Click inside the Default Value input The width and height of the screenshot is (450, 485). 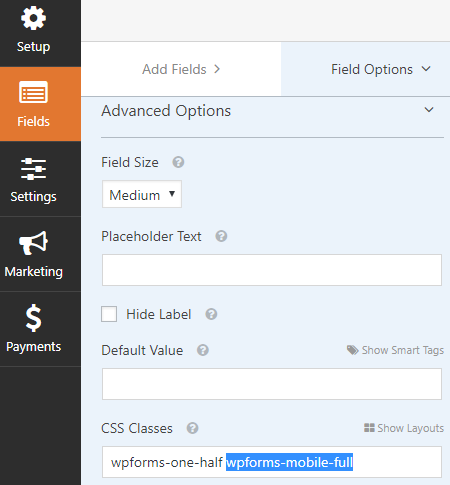click(272, 384)
